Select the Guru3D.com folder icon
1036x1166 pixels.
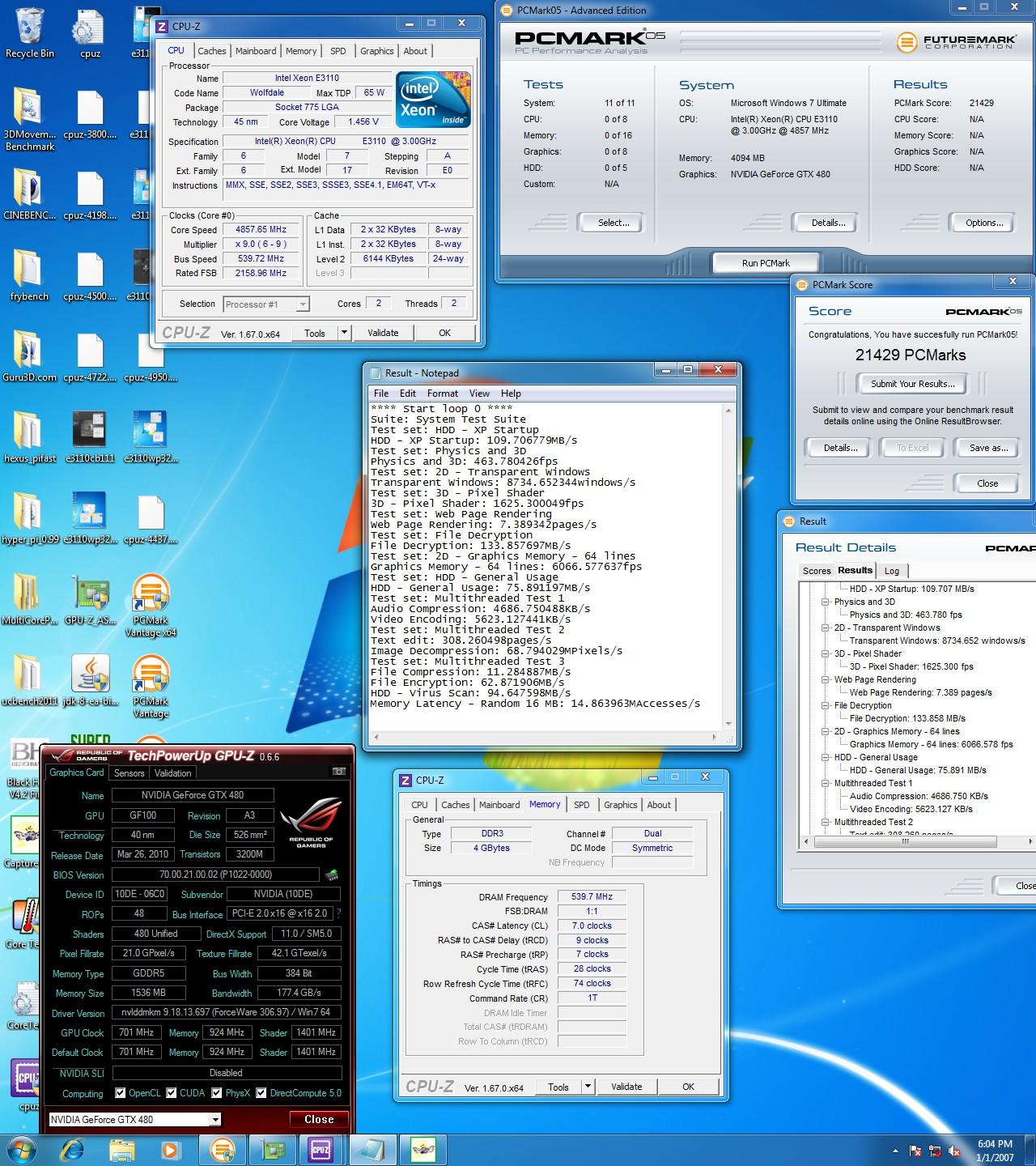point(29,356)
